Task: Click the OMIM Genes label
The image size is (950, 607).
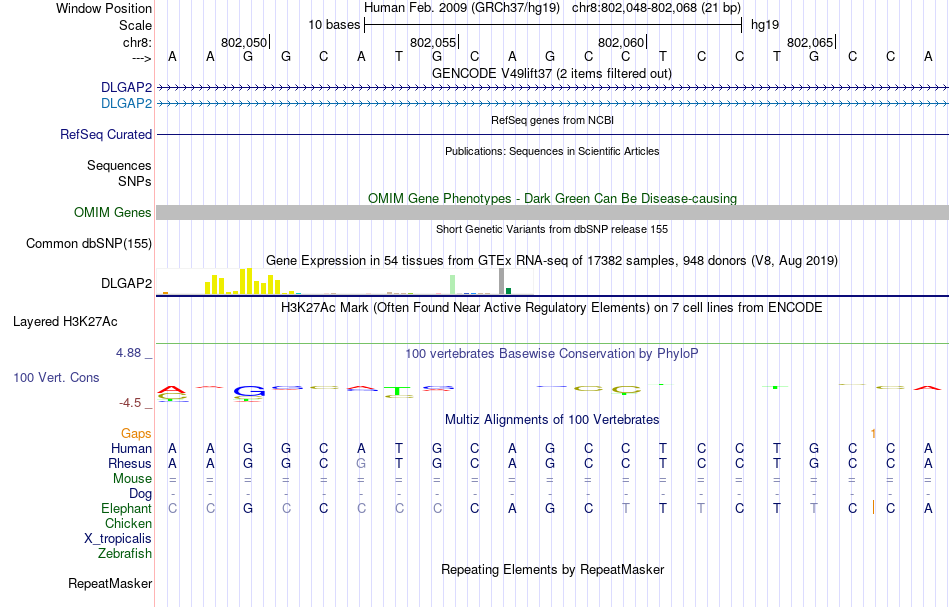Action: click(x=112, y=213)
